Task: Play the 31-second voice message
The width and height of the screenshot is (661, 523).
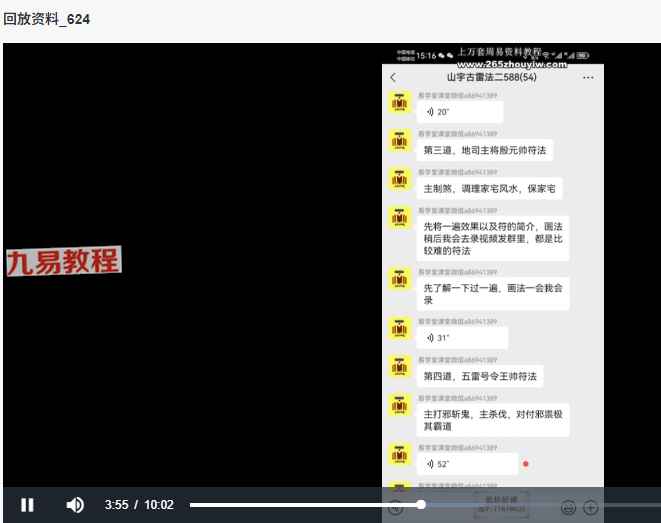Action: point(462,338)
